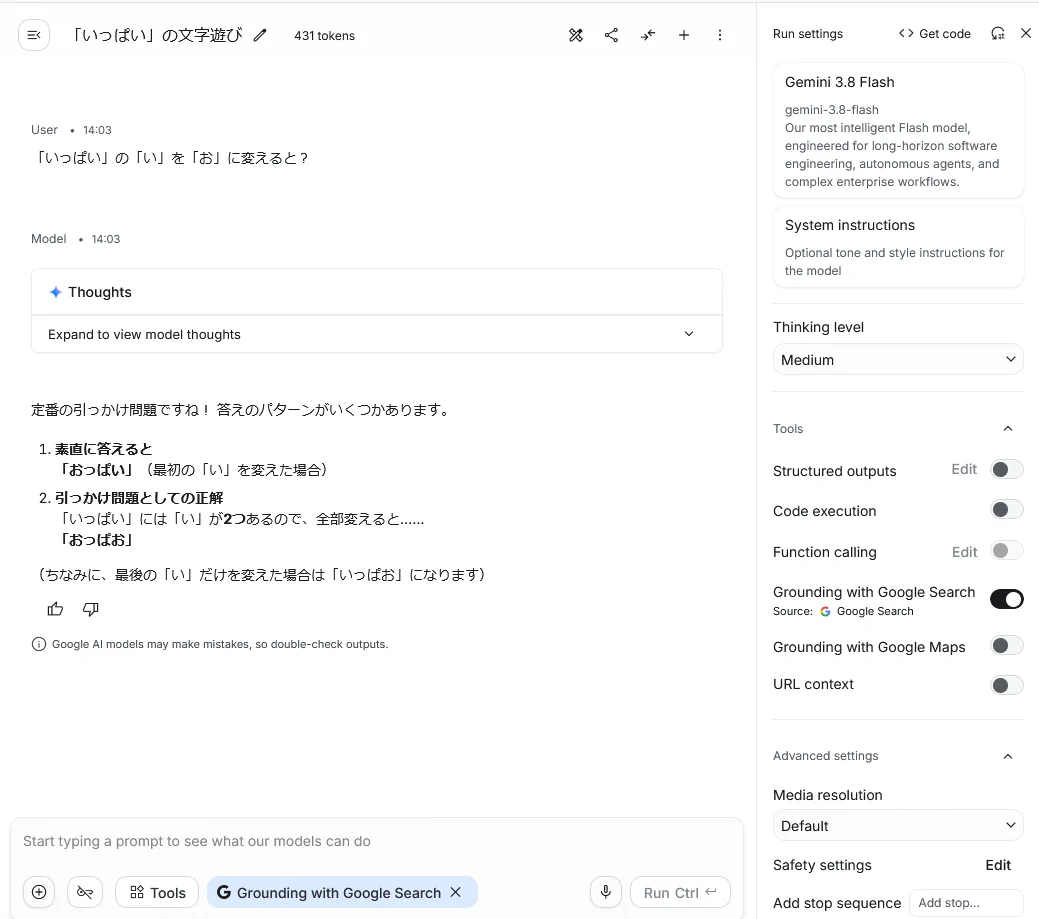The height and width of the screenshot is (919, 1039).
Task: Open Get code panel
Action: pos(935,34)
